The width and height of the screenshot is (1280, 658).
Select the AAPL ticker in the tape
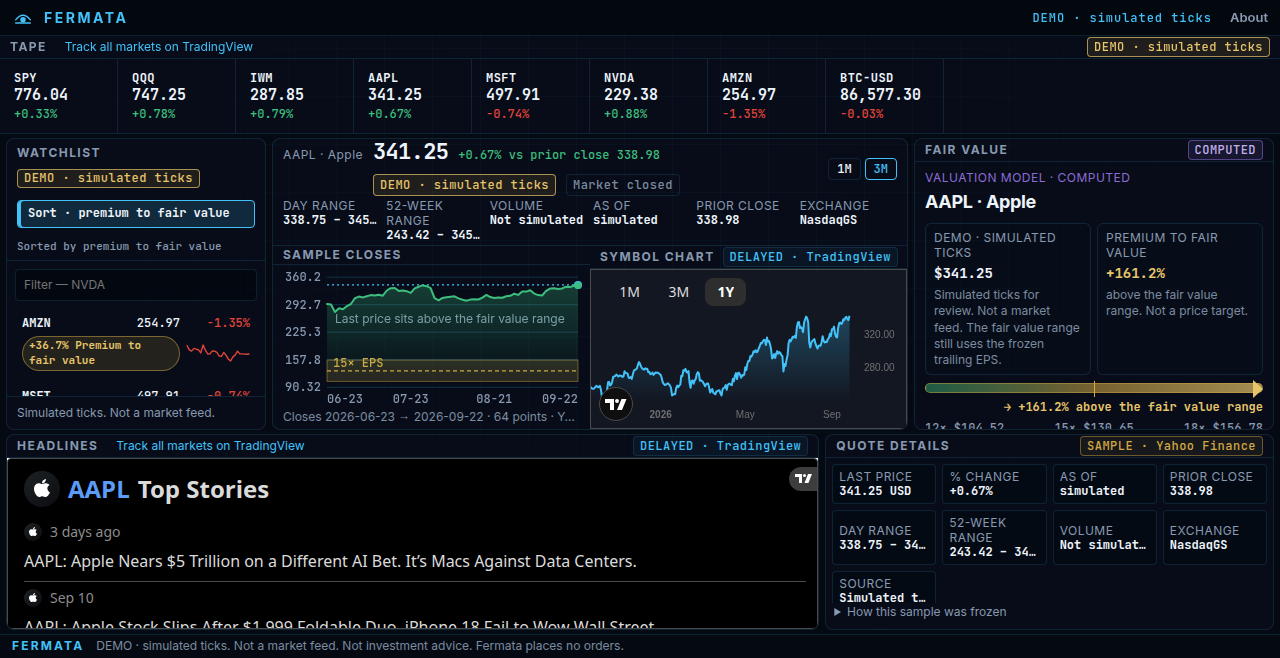[x=414, y=95]
